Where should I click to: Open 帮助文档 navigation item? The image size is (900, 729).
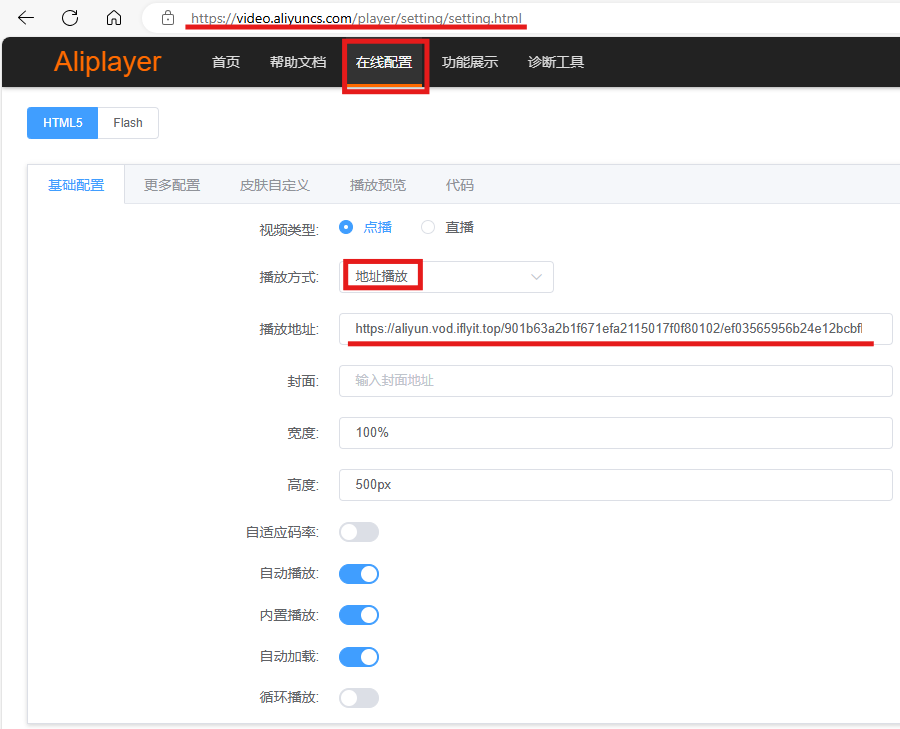click(298, 62)
